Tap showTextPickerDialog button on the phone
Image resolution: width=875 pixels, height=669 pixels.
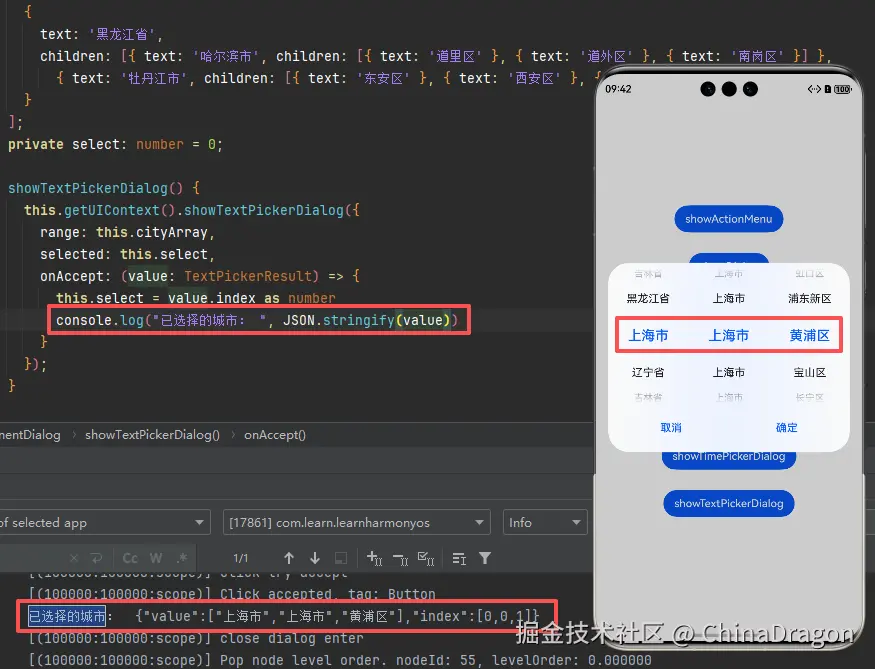point(729,503)
